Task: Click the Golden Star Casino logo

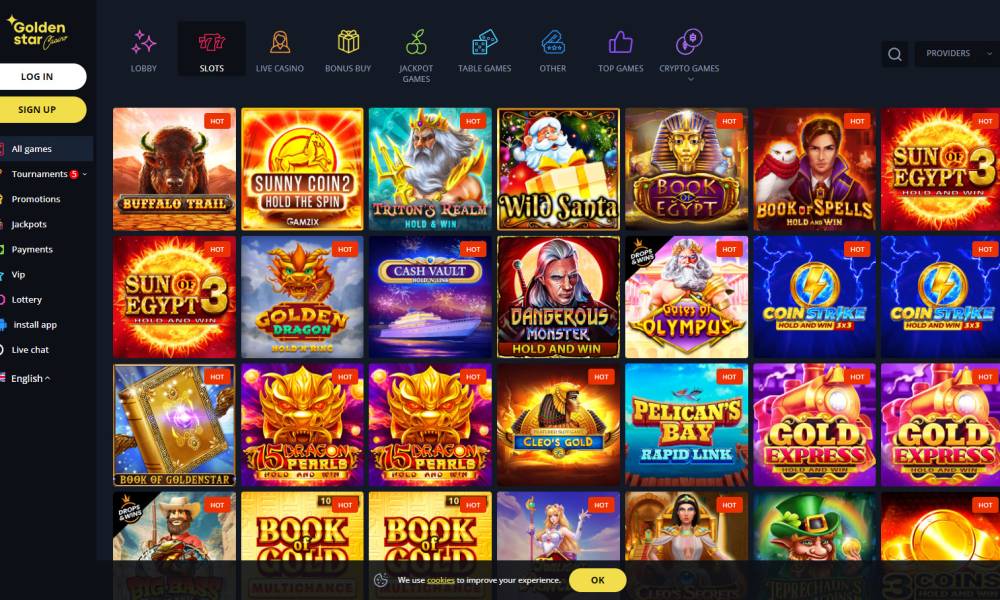Action: (38, 33)
